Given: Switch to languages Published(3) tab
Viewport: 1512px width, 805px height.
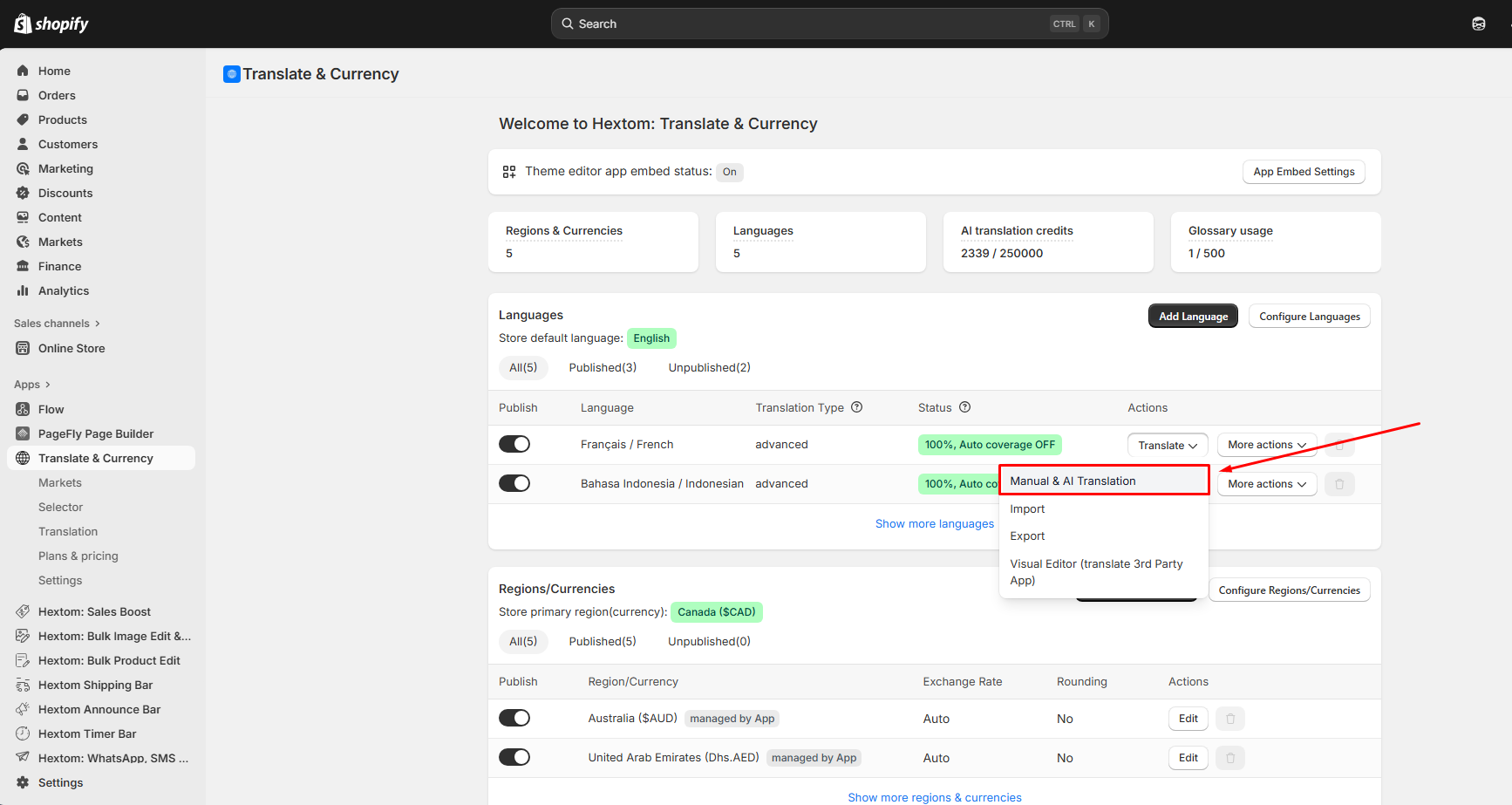Looking at the screenshot, I should (x=603, y=368).
